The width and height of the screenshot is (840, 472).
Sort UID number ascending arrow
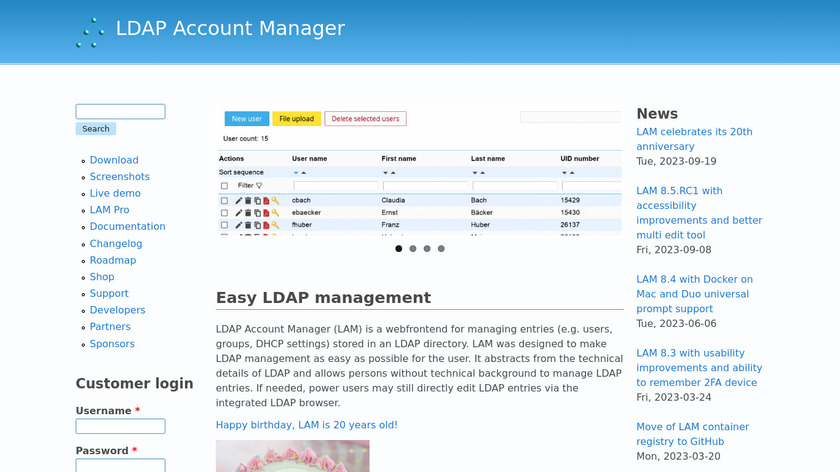click(572, 173)
